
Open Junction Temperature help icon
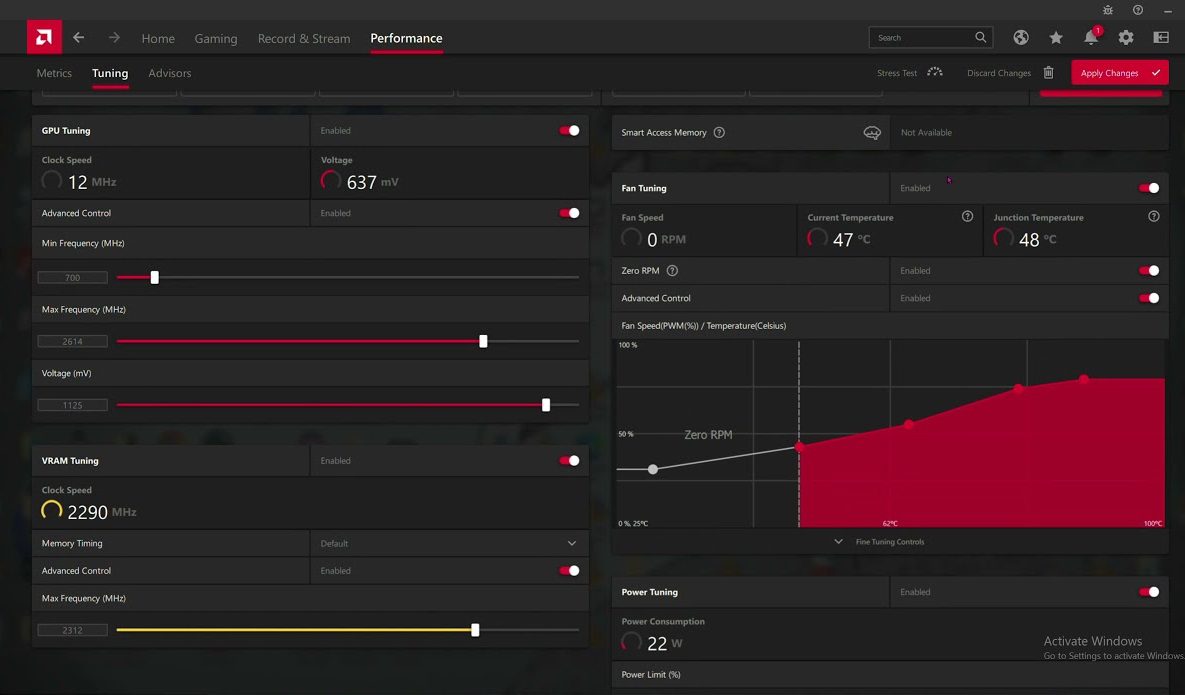(1153, 216)
